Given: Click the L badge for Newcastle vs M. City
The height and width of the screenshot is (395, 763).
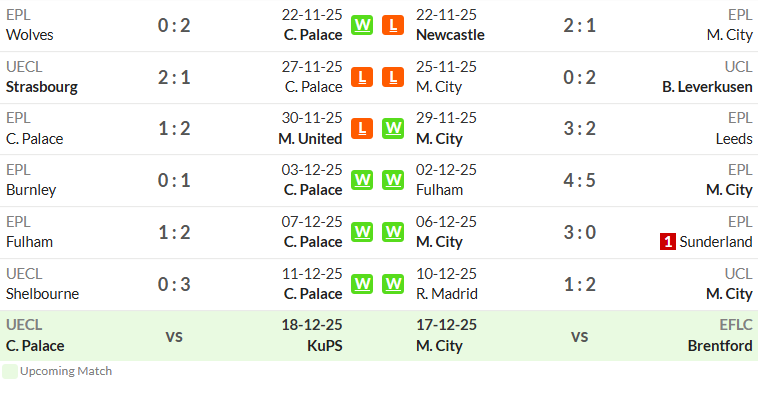Looking at the screenshot, I should tap(393, 25).
